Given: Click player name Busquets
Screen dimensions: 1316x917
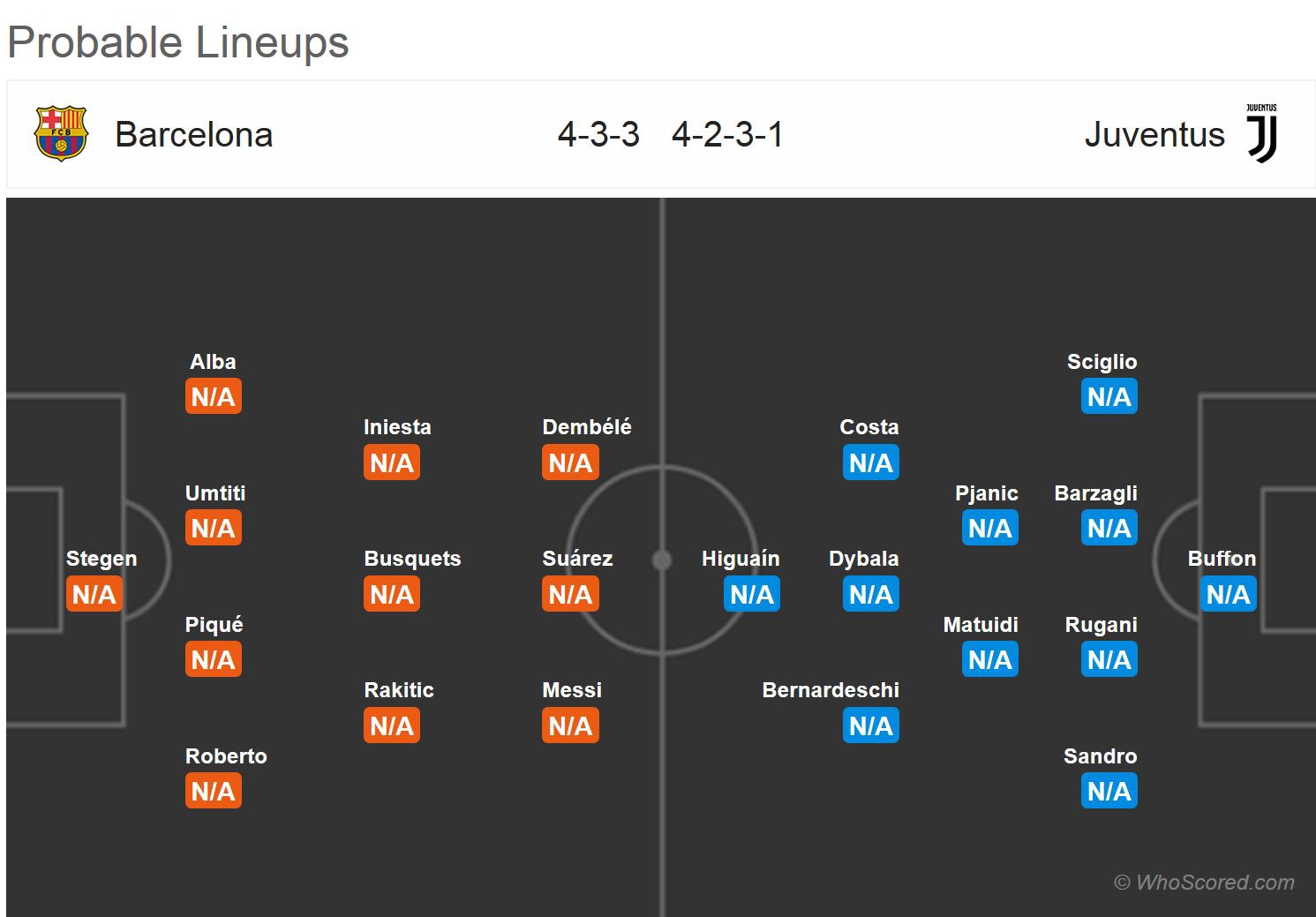Looking at the screenshot, I should (x=412, y=559).
